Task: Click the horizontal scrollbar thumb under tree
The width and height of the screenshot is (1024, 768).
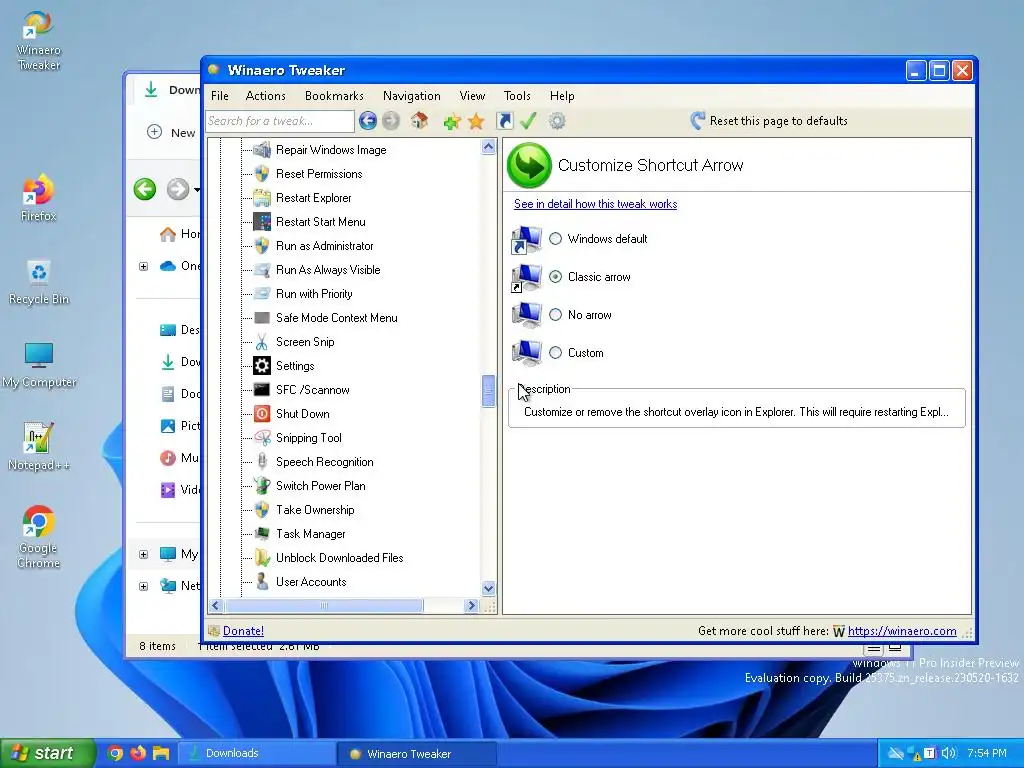Action: 324,605
